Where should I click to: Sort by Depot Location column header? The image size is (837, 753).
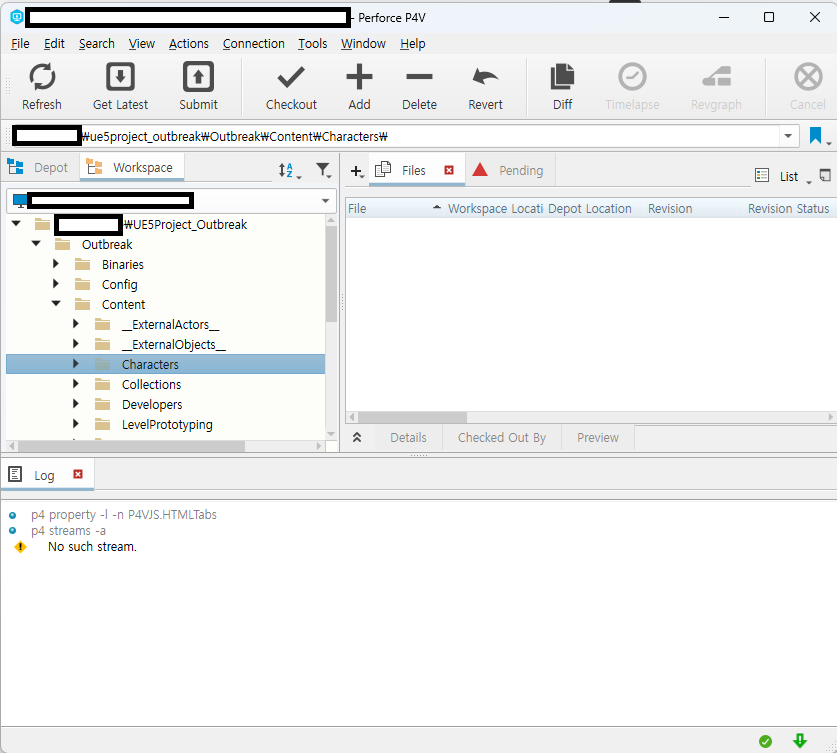(594, 209)
